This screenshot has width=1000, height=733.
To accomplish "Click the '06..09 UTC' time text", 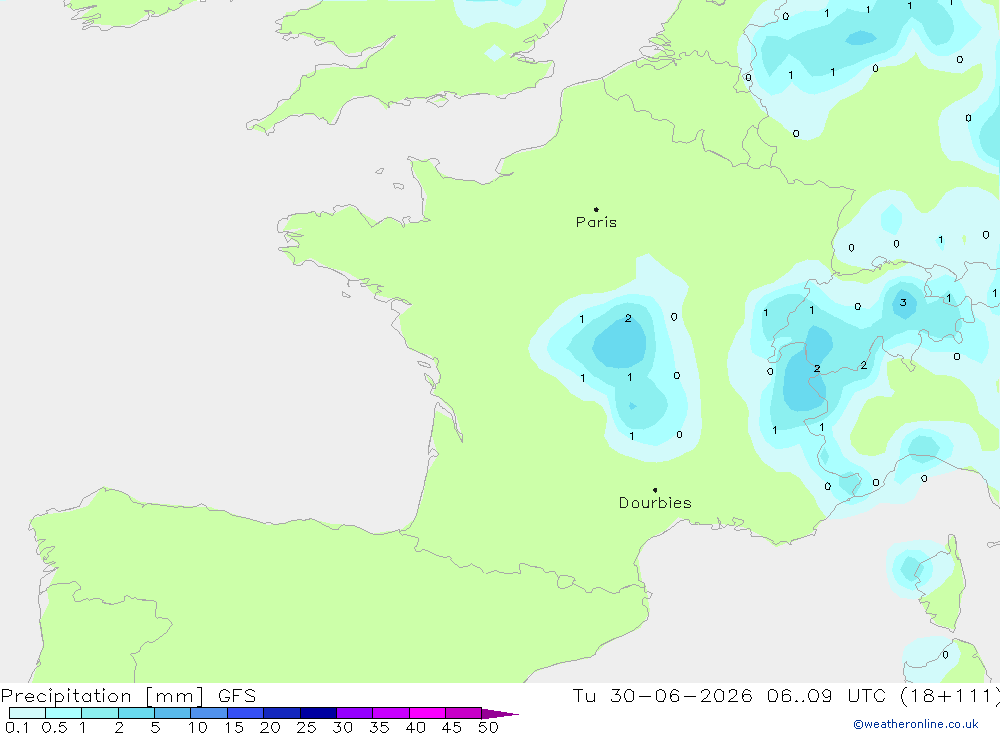I will click(825, 696).
